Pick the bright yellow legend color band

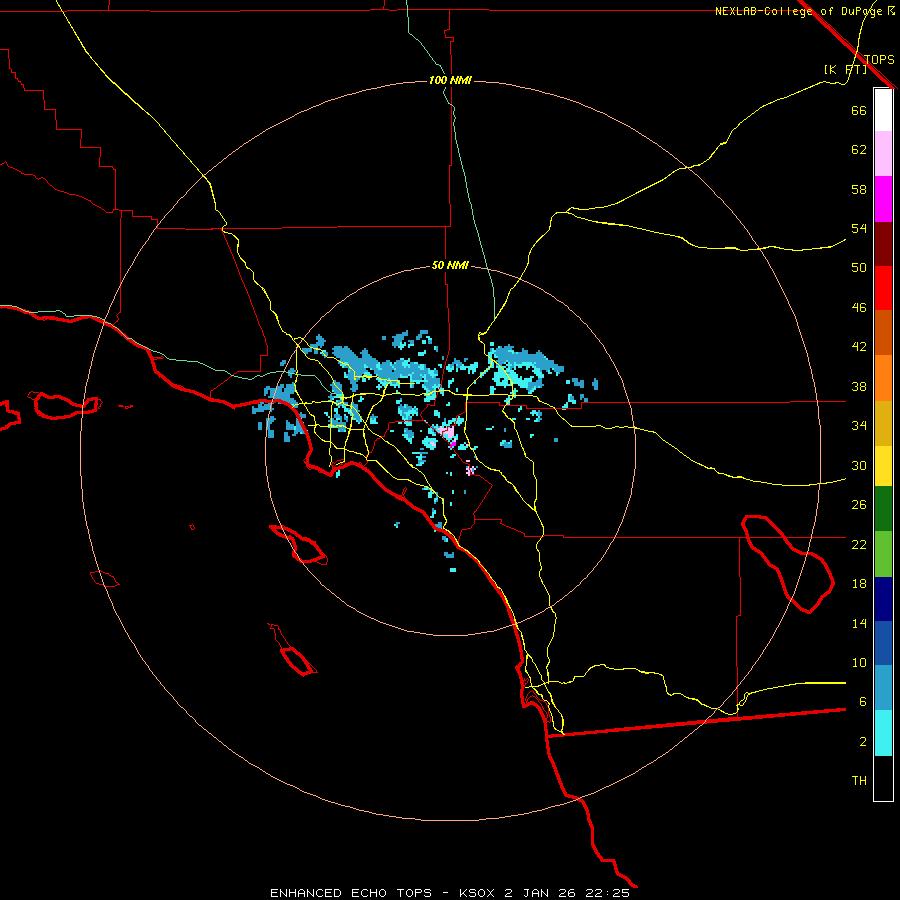point(883,466)
